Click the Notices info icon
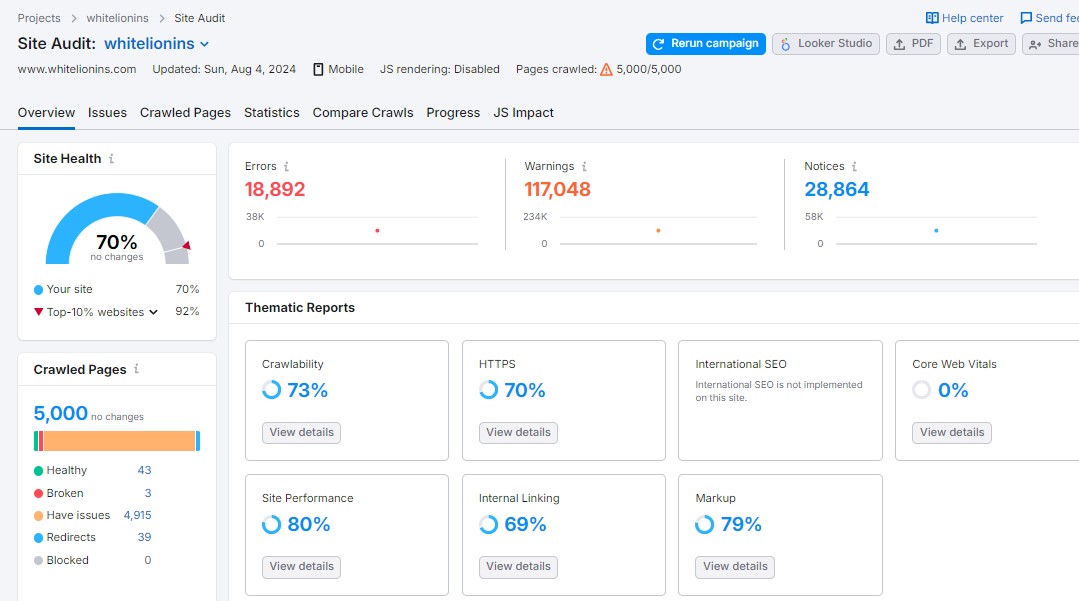This screenshot has width=1079, height=601. 854,167
